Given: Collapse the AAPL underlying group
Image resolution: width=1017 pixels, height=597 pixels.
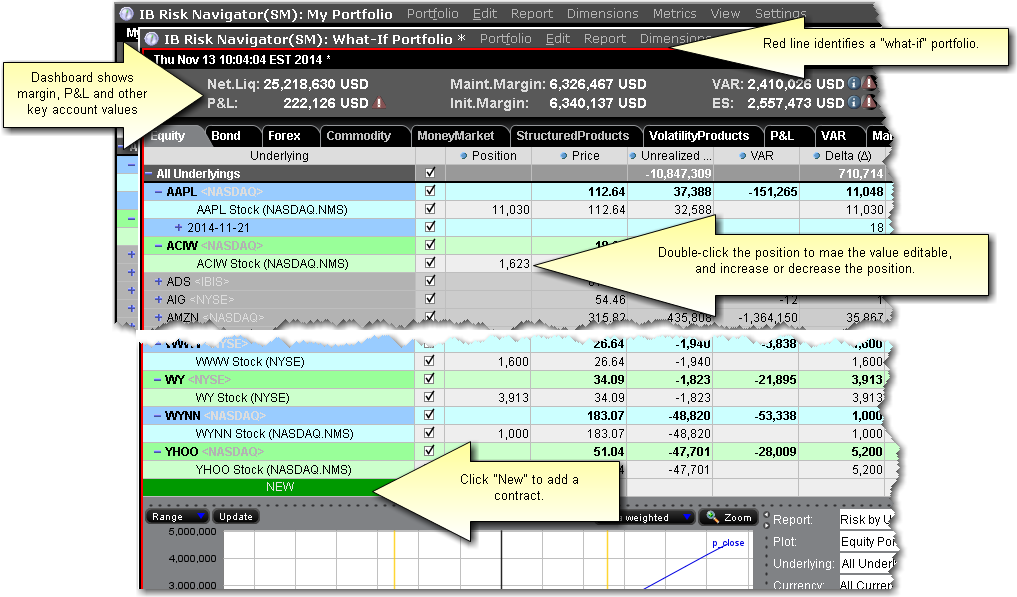Looking at the screenshot, I should [159, 192].
